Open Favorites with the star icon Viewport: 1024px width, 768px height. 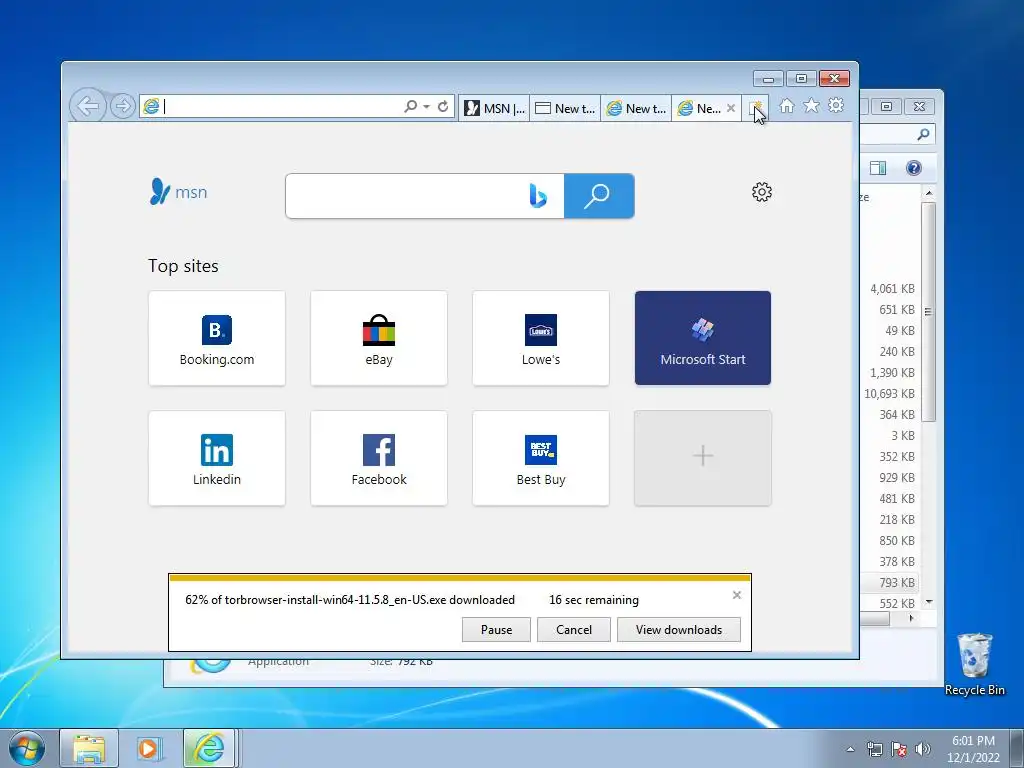point(811,105)
